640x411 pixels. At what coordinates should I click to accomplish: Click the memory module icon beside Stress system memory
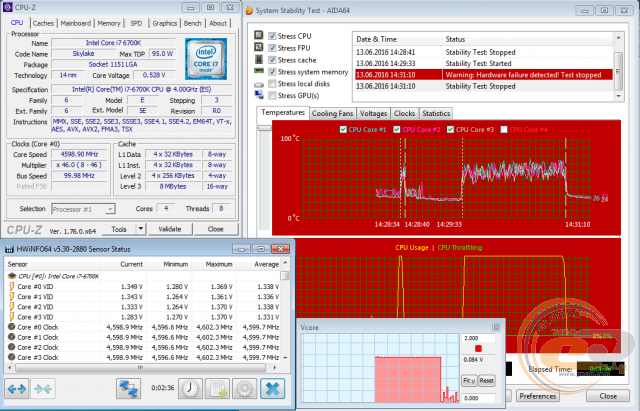(x=259, y=71)
